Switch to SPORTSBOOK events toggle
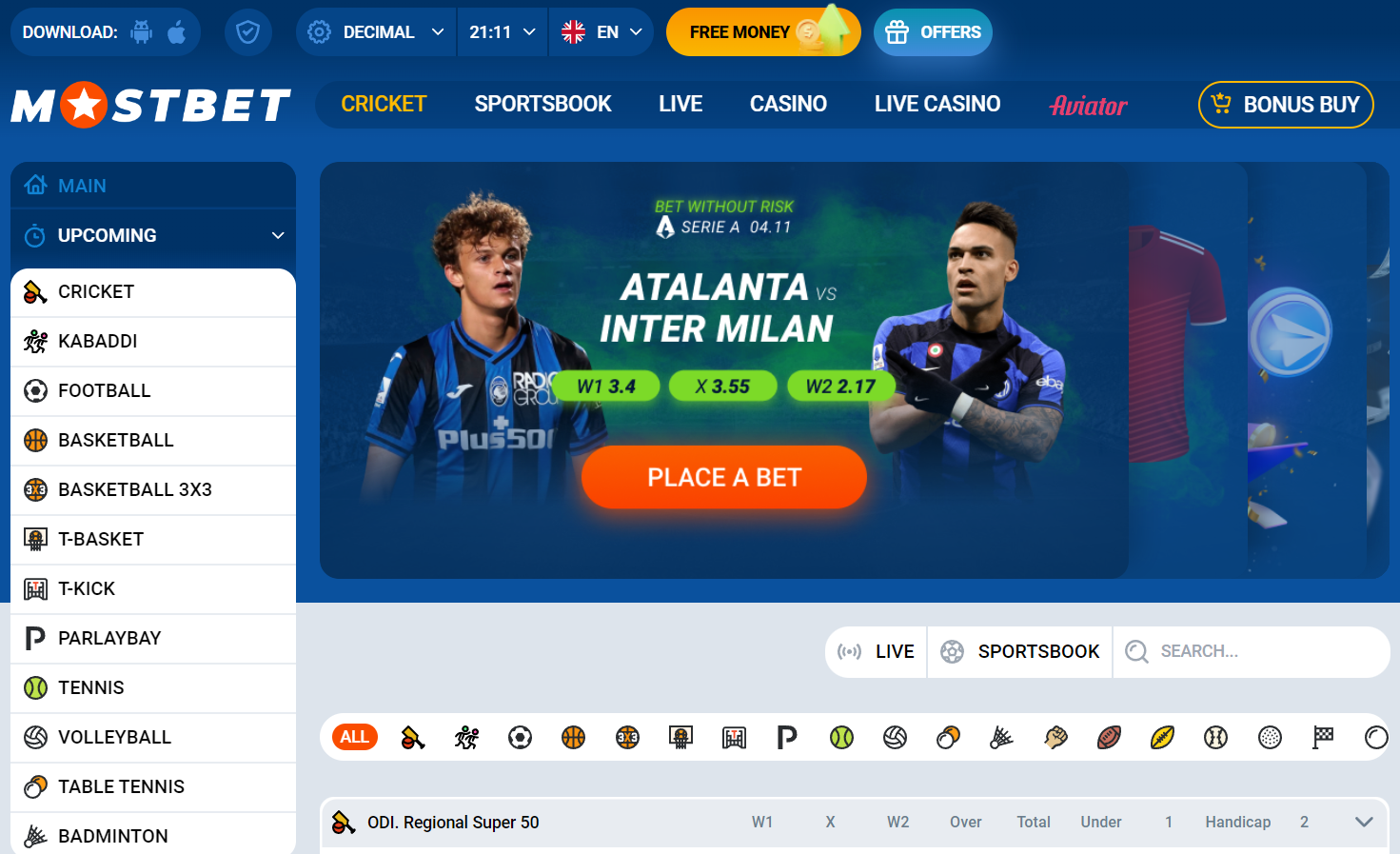 1020,651
